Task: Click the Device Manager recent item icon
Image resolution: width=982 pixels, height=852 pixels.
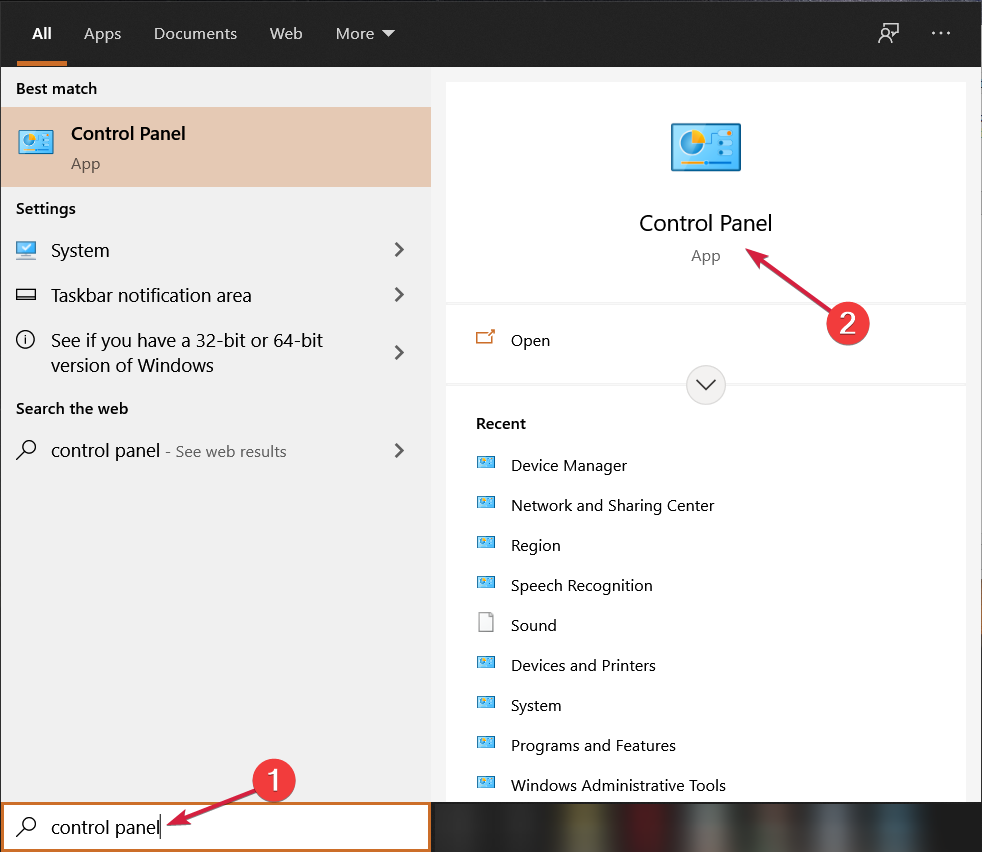Action: [x=486, y=463]
